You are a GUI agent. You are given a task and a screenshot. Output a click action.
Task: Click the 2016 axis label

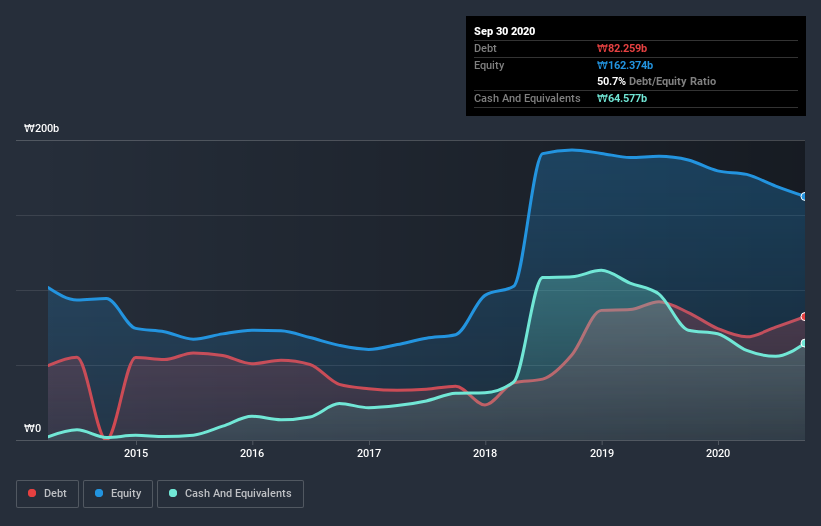tap(252, 453)
